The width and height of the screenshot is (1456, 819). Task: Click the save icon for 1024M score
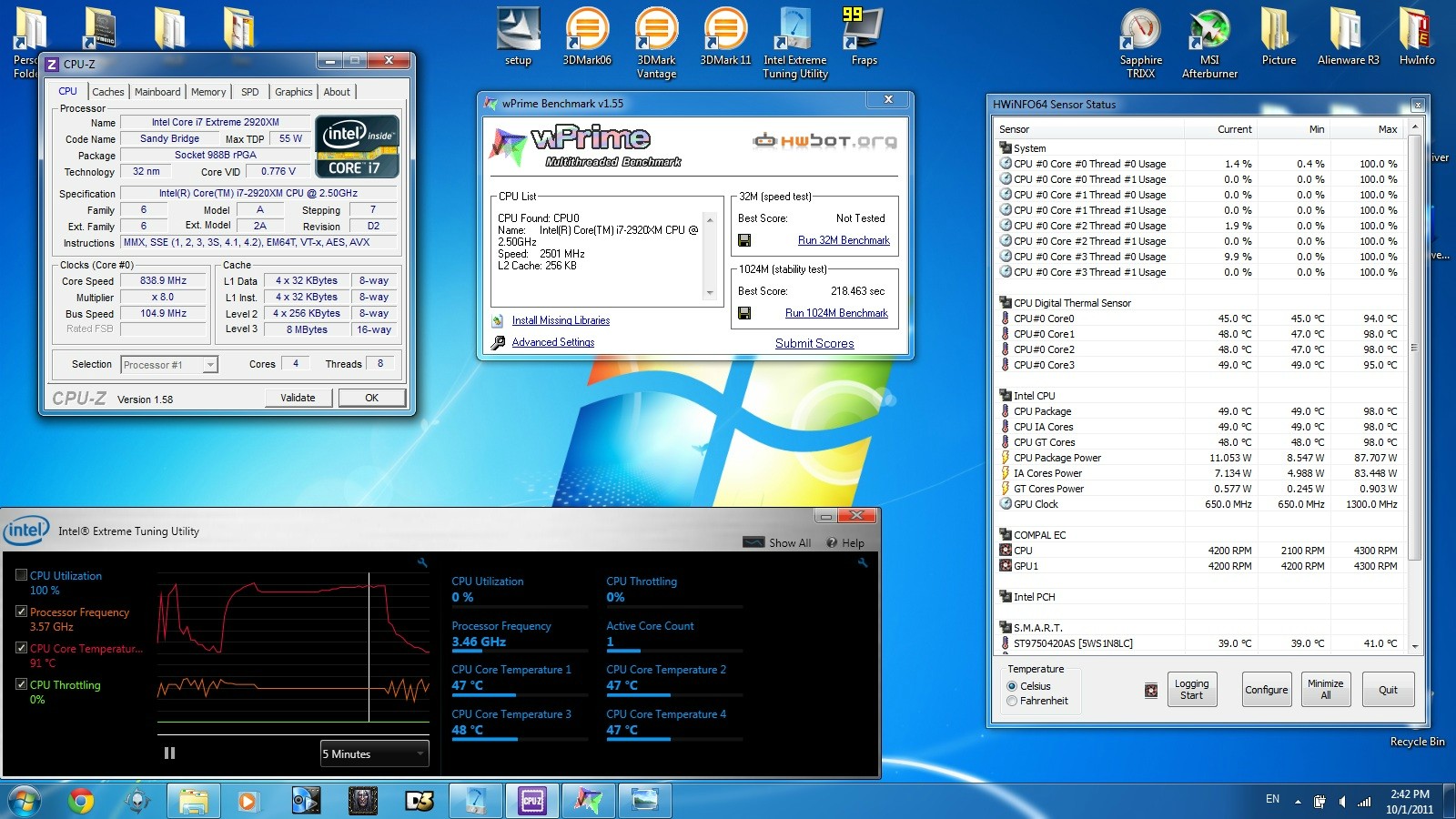click(x=744, y=313)
